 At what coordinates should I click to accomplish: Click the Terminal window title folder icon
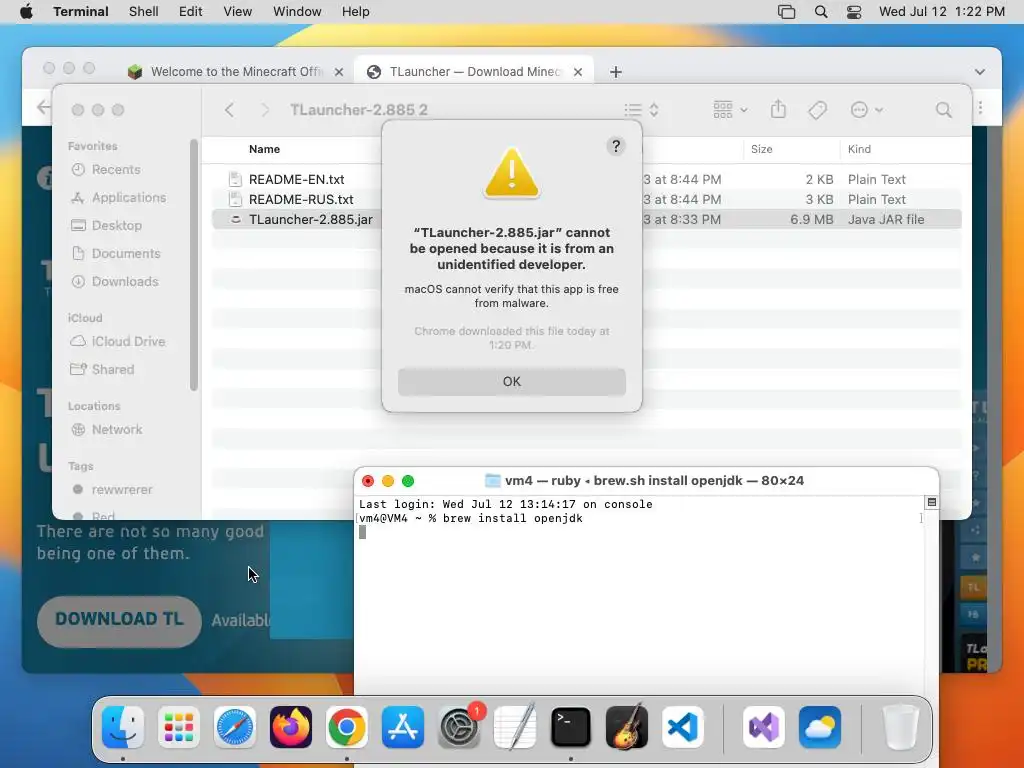coord(492,481)
